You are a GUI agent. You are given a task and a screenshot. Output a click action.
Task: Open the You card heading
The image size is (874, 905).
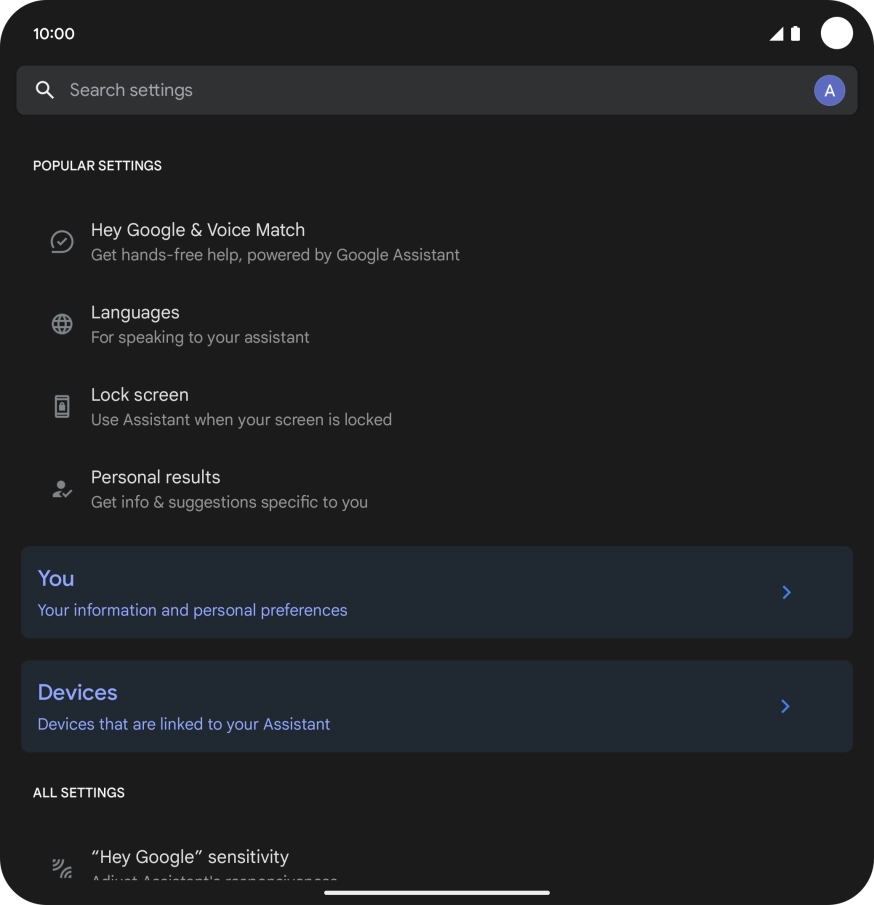click(56, 578)
